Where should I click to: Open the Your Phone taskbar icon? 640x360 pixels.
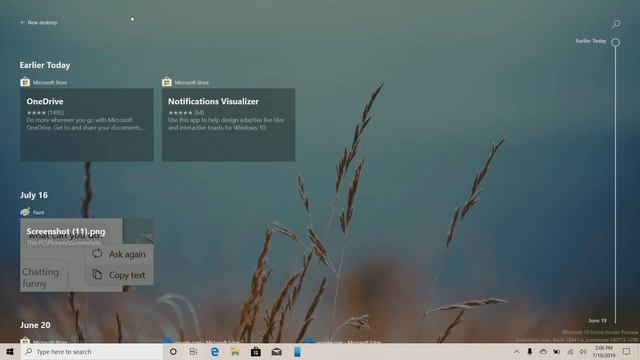point(297,351)
